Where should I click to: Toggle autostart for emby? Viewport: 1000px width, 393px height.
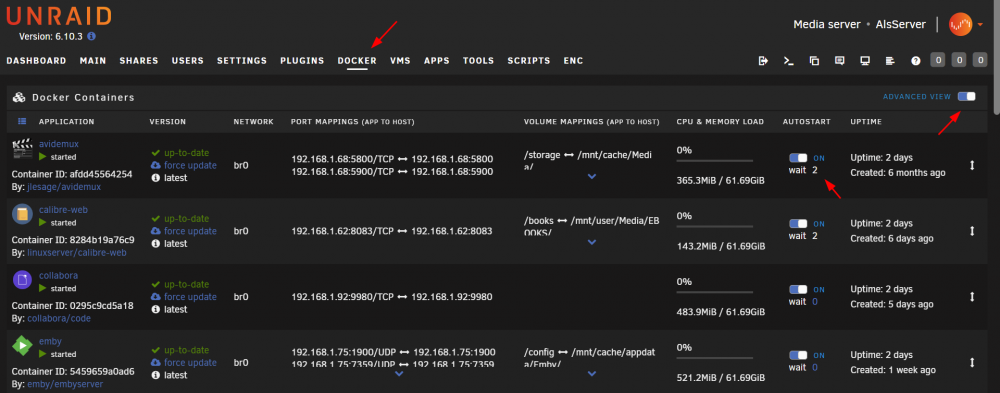click(x=798, y=355)
